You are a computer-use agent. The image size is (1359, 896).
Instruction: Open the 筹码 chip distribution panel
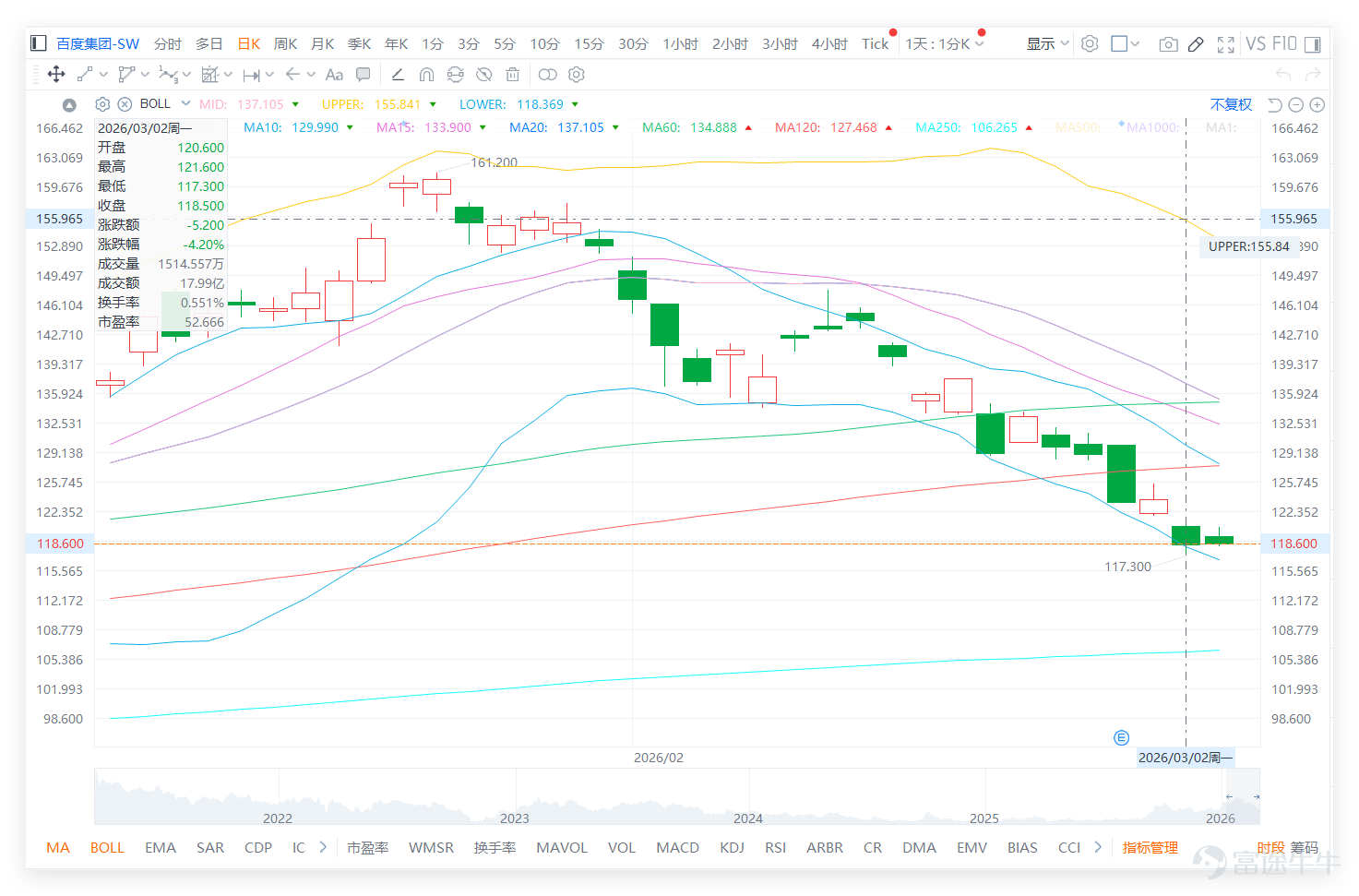(1304, 847)
